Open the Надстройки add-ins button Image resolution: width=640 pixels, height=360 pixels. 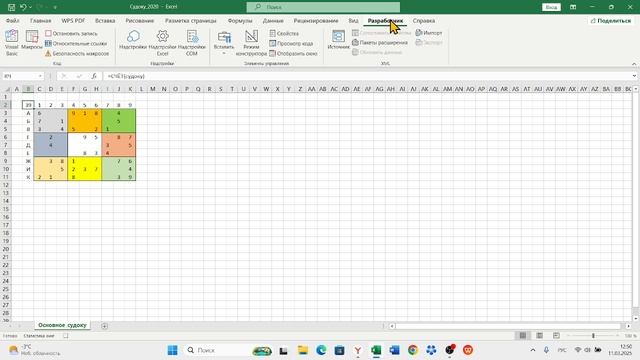(133, 40)
